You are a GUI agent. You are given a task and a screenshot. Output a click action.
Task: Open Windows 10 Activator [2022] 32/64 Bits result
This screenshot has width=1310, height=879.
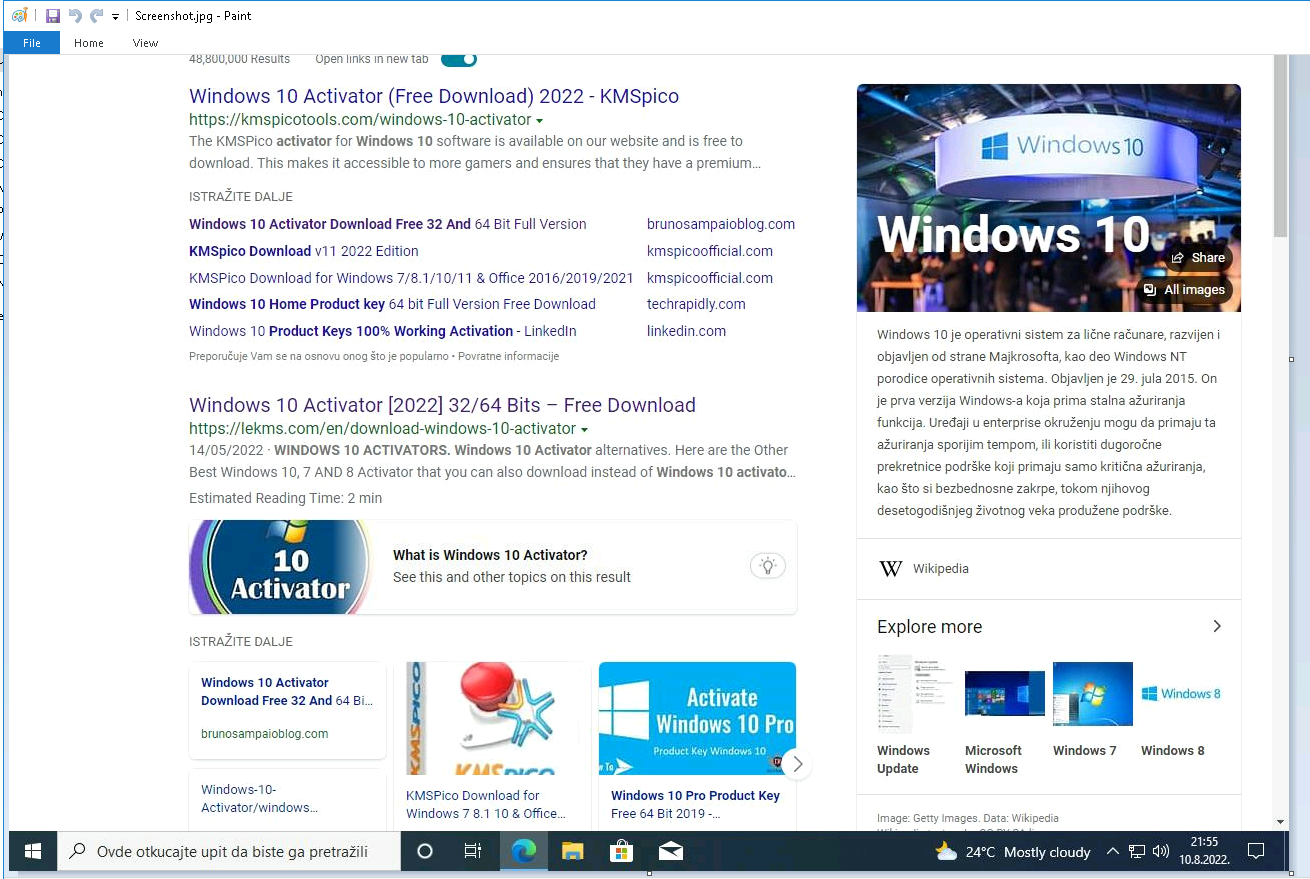click(x=442, y=405)
